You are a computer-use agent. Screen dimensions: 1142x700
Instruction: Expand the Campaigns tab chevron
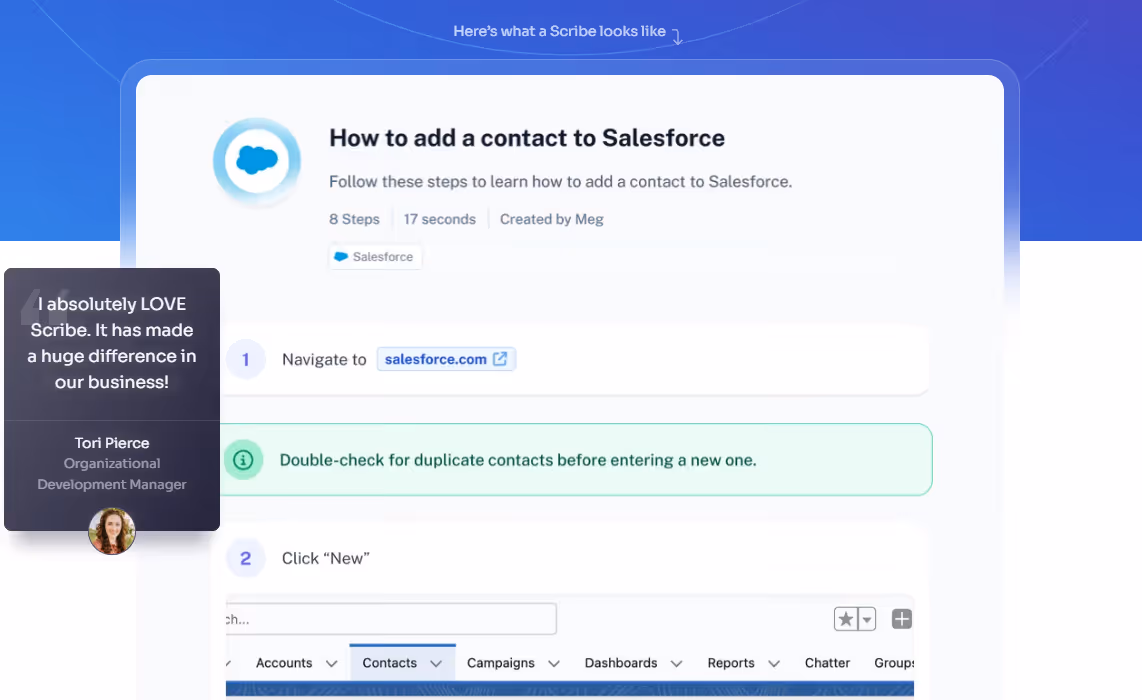(x=554, y=664)
